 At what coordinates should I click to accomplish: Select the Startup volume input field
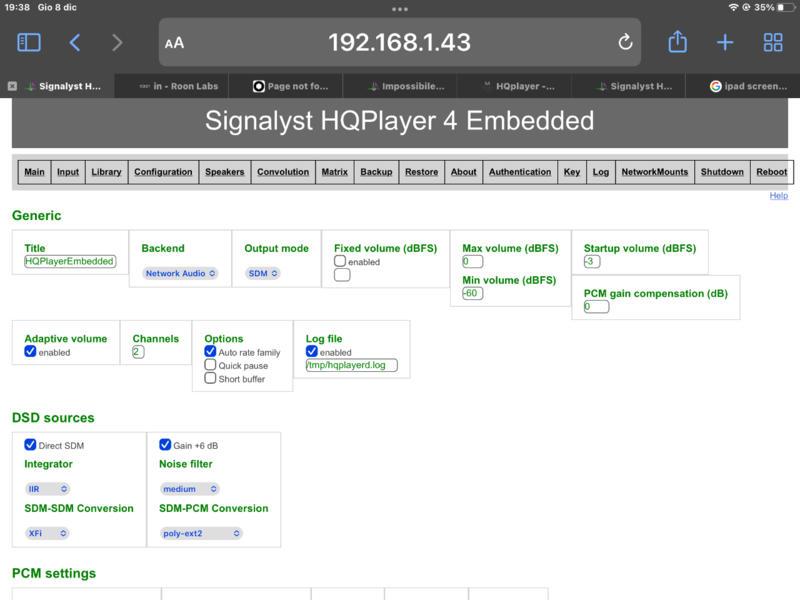[592, 261]
